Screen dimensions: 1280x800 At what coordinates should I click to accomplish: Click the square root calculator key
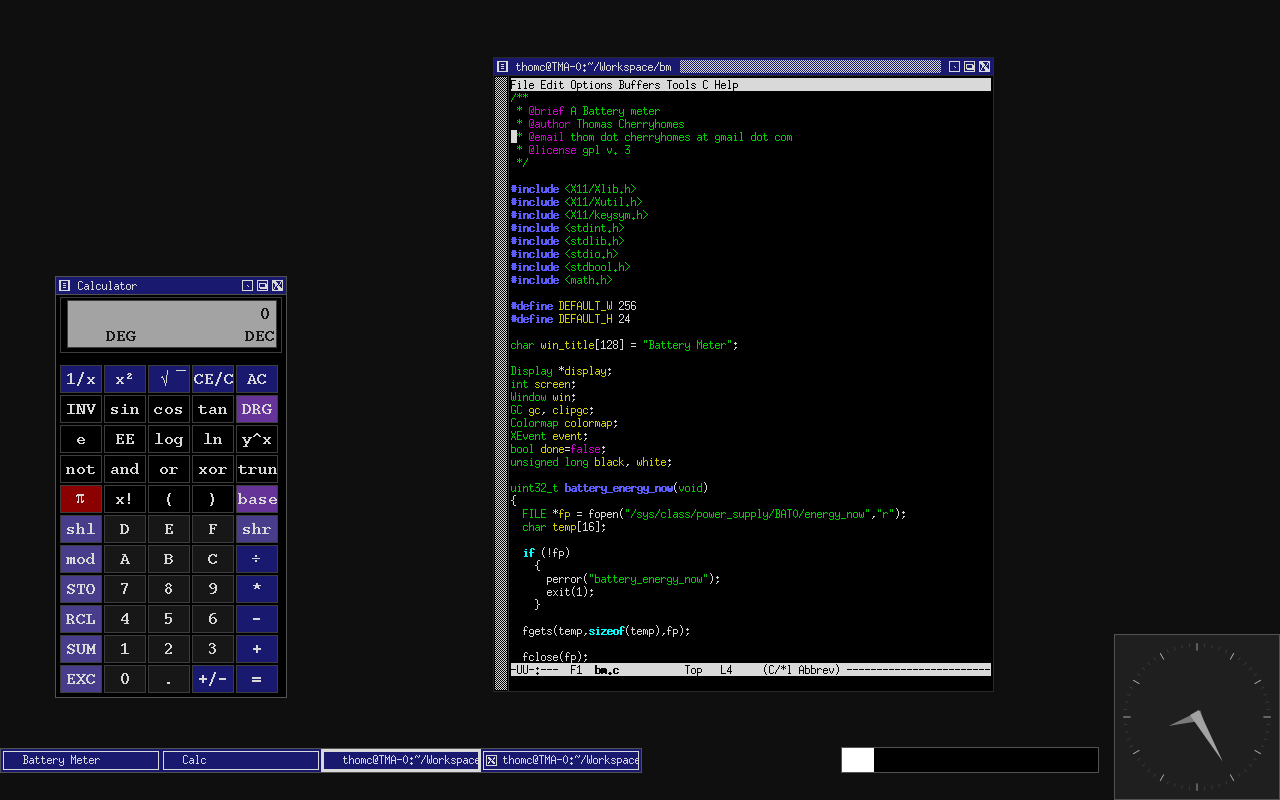(169, 379)
